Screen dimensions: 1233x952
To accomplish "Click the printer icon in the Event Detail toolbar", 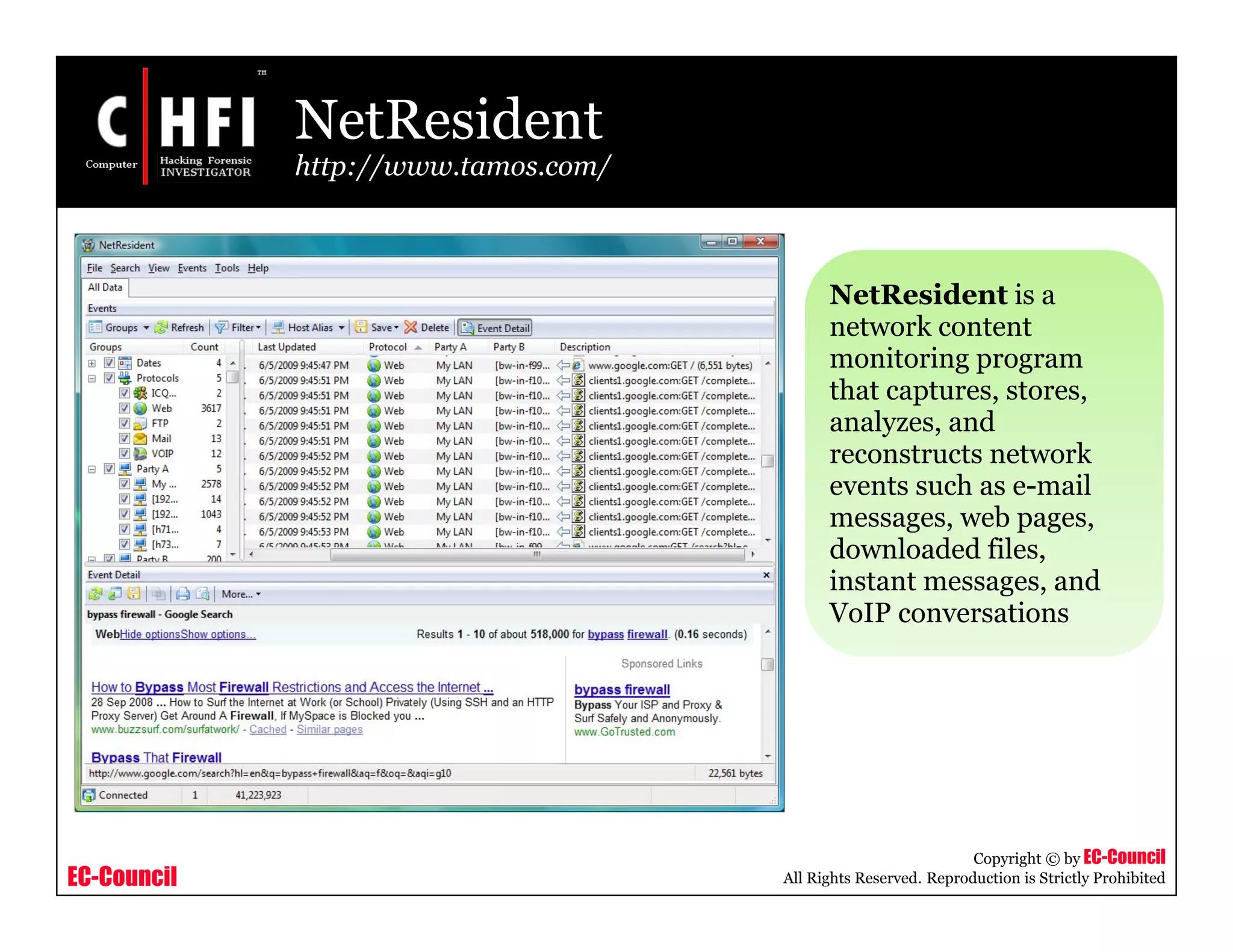I will (183, 594).
